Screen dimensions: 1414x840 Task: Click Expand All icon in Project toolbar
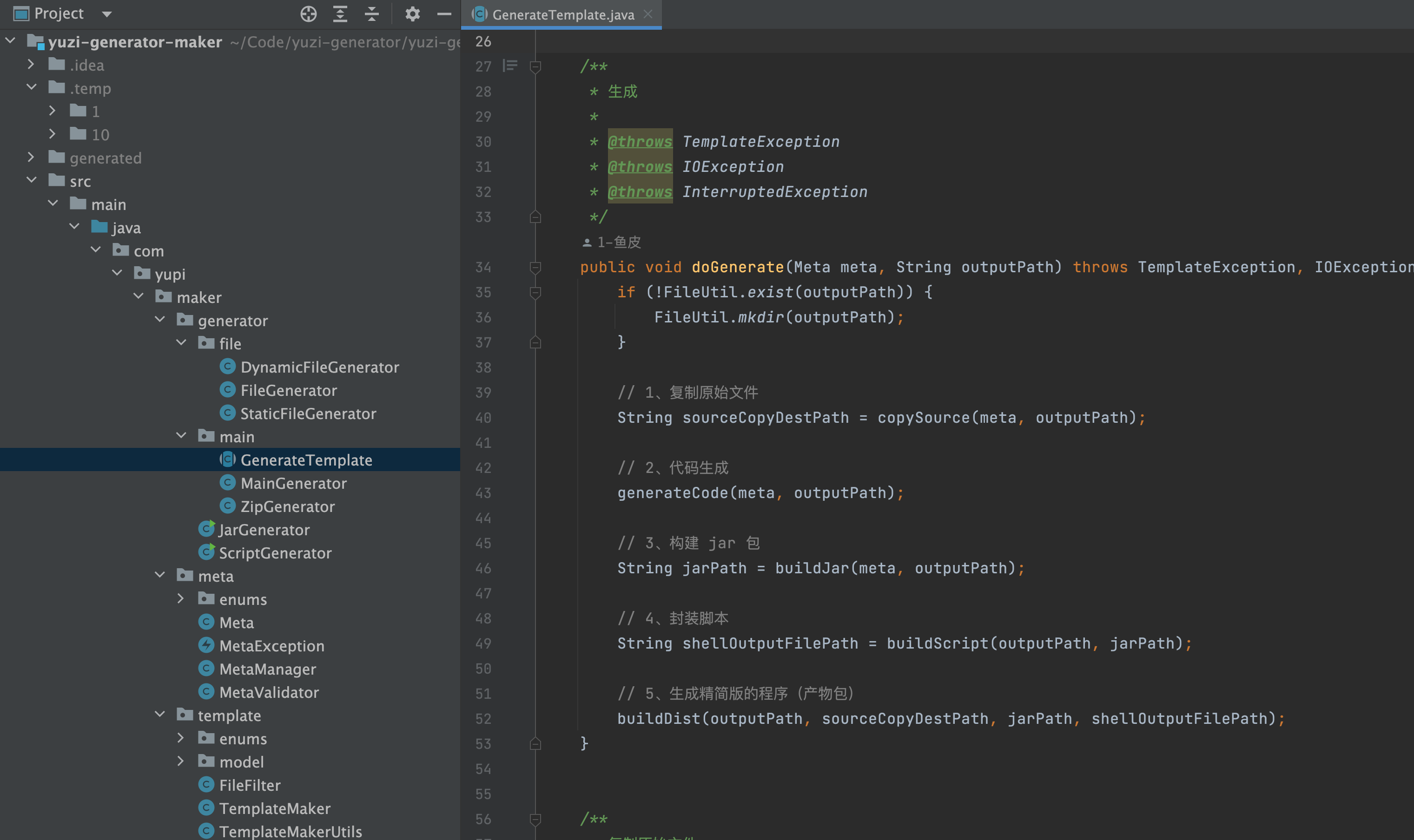point(340,13)
